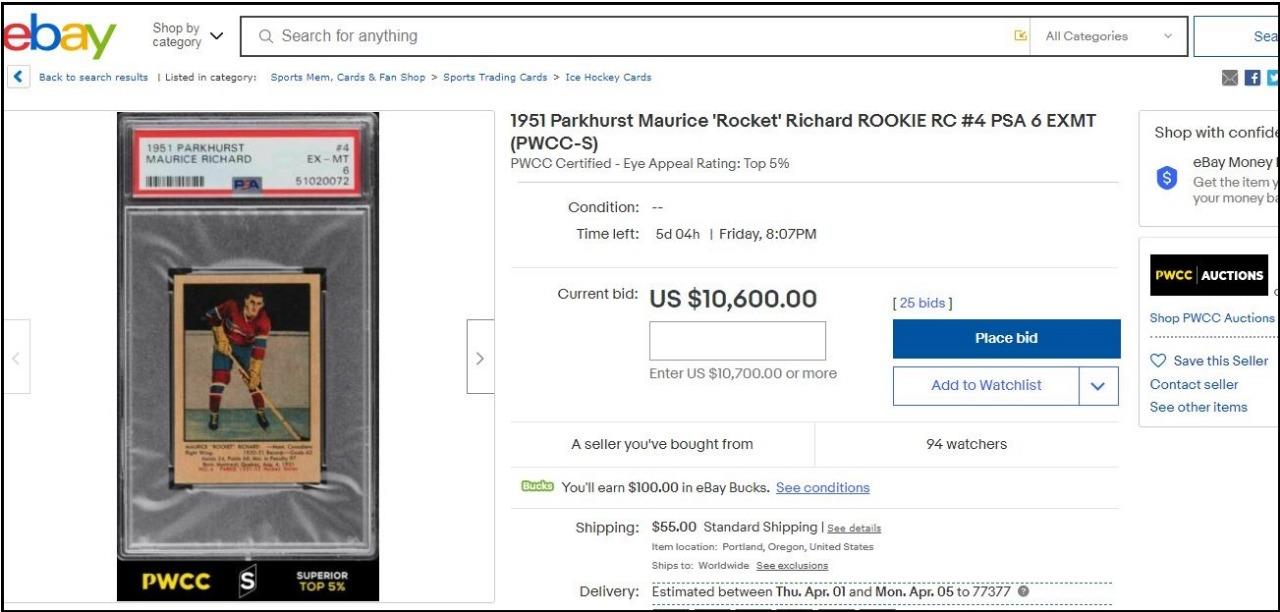Click the back arrow beside search results
This screenshot has height=612, width=1280.
[18, 77]
